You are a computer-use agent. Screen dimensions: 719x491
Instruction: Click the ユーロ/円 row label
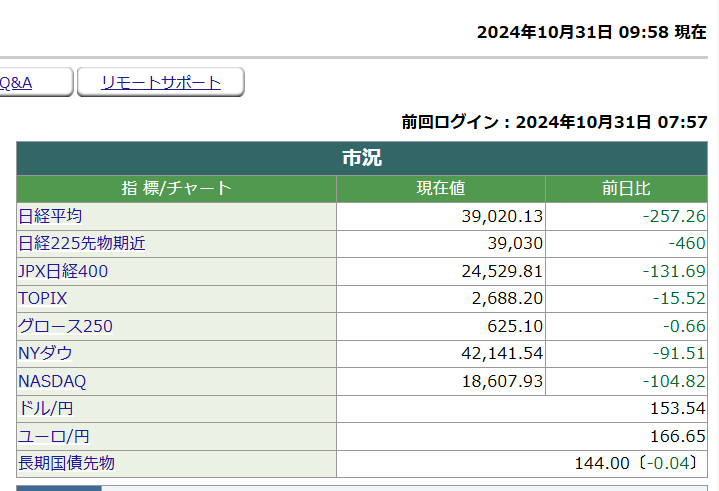(53, 436)
